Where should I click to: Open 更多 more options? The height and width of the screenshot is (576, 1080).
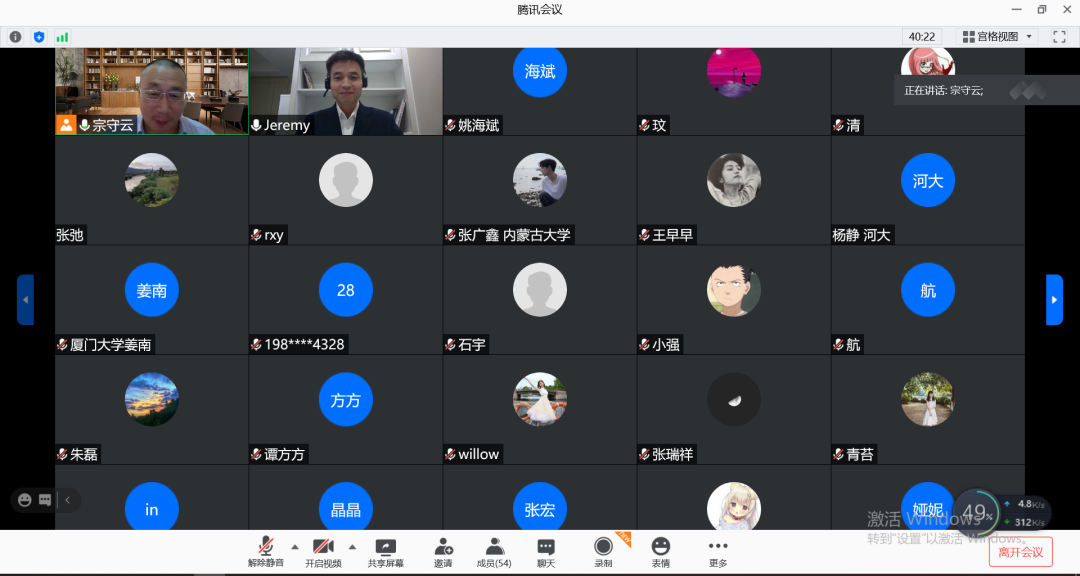click(x=718, y=552)
